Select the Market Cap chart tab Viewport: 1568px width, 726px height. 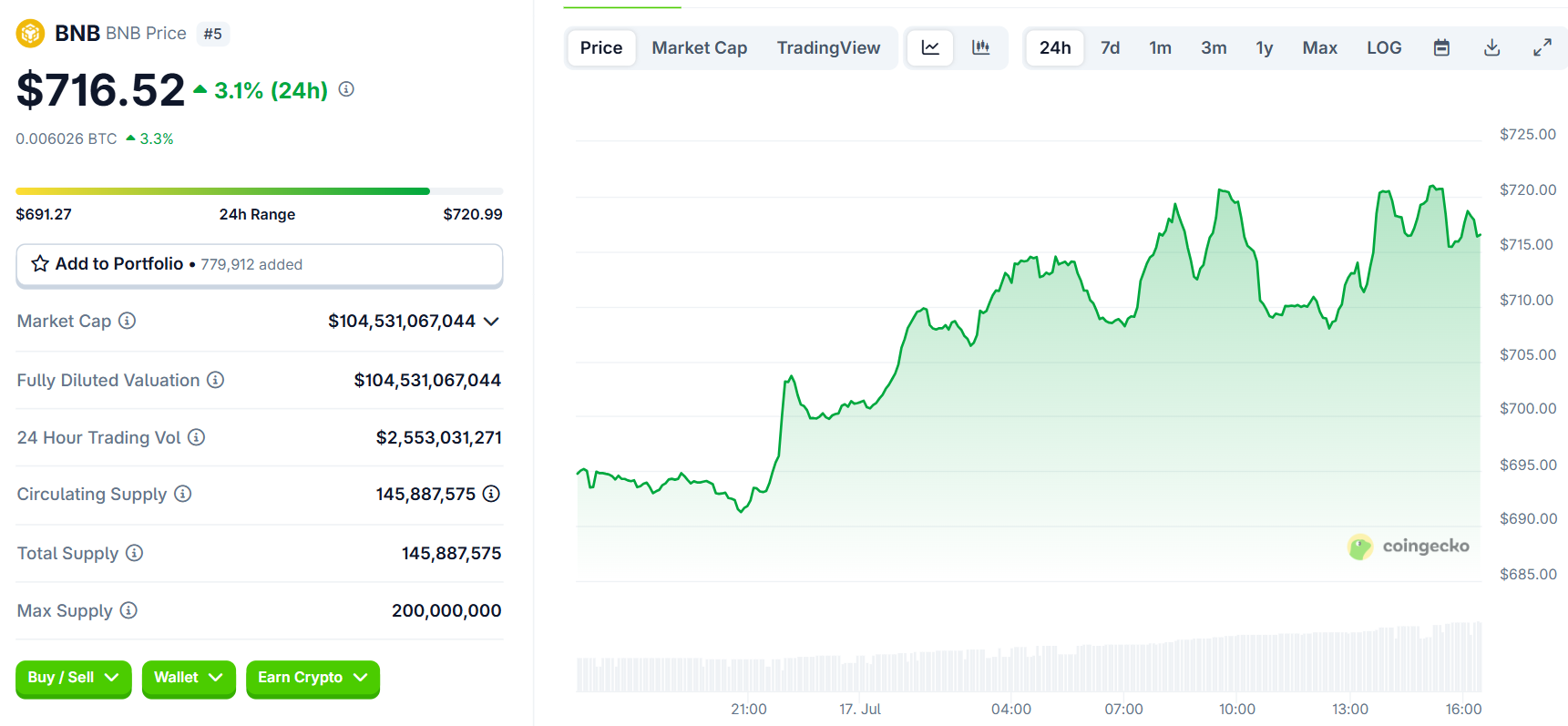point(699,47)
